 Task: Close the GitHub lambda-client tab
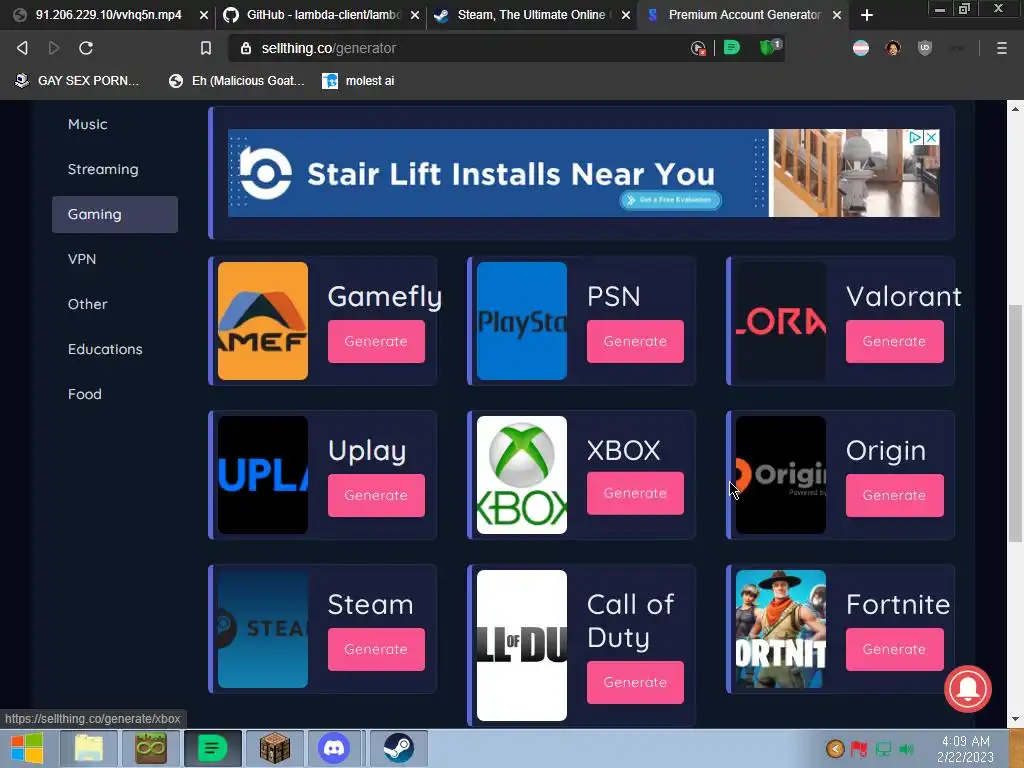point(415,15)
